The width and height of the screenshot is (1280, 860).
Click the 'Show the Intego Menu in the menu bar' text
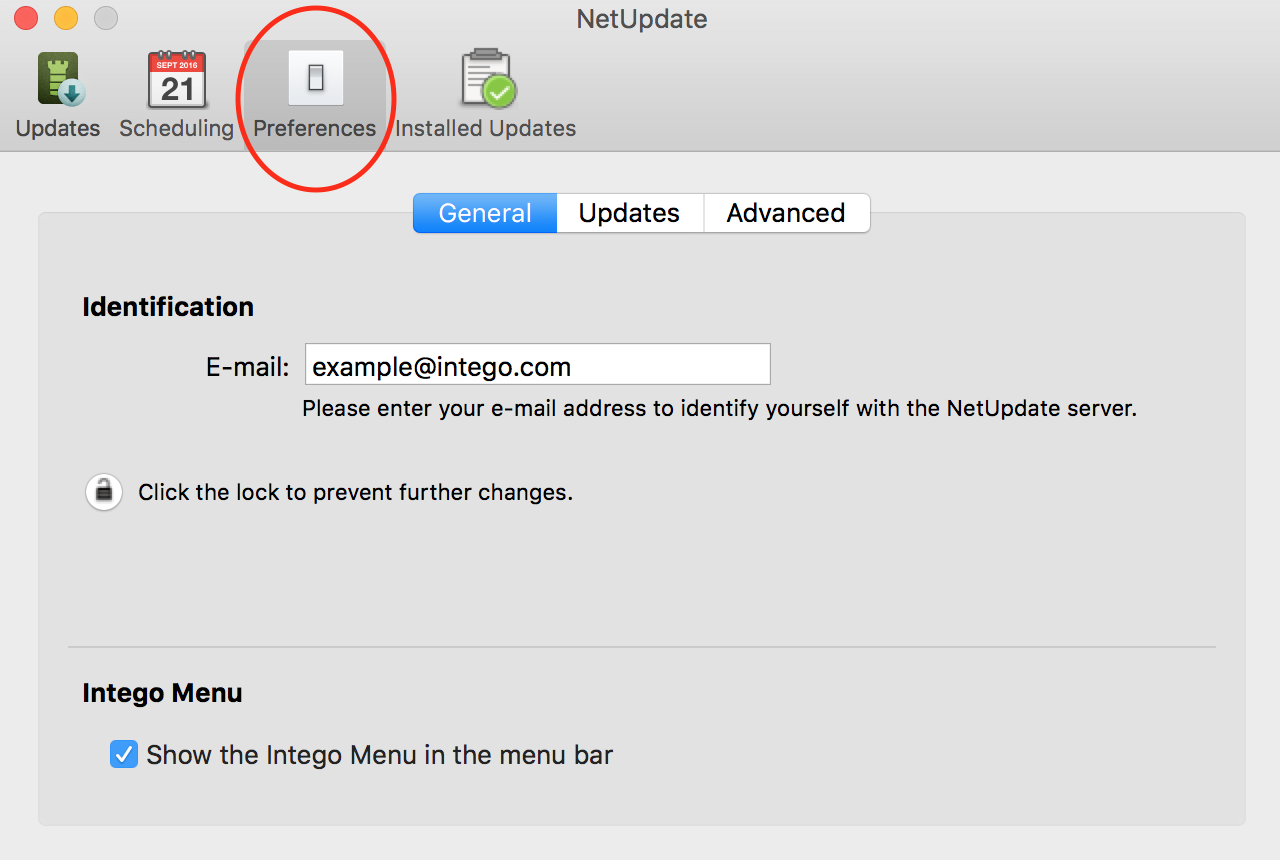point(379,755)
